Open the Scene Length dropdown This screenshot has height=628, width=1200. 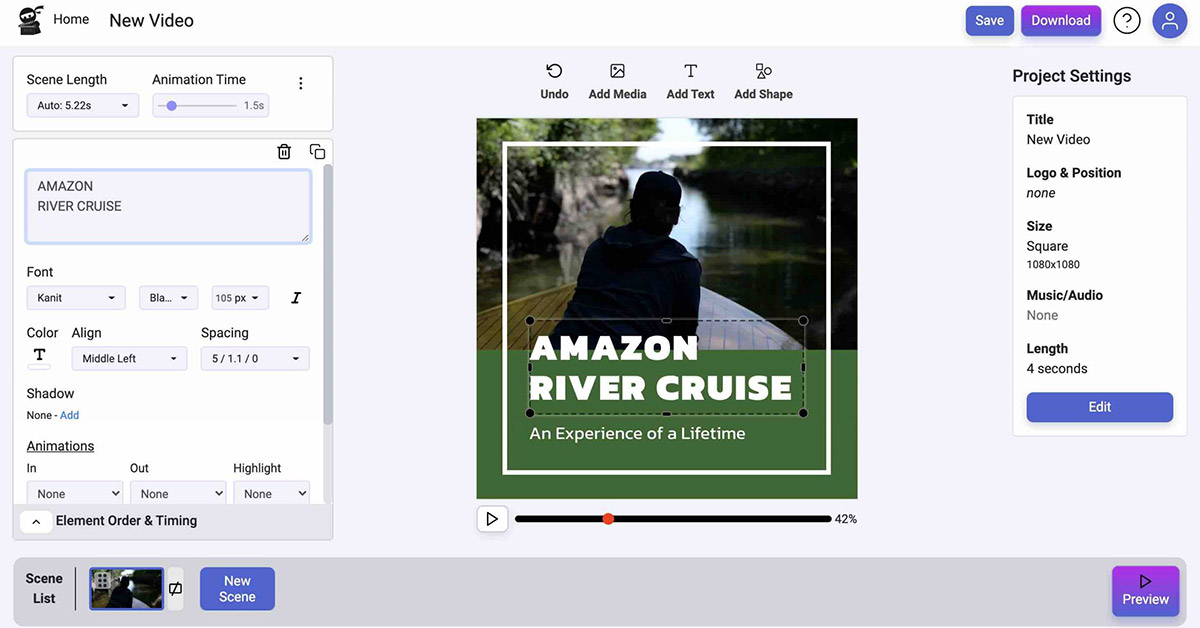[83, 105]
